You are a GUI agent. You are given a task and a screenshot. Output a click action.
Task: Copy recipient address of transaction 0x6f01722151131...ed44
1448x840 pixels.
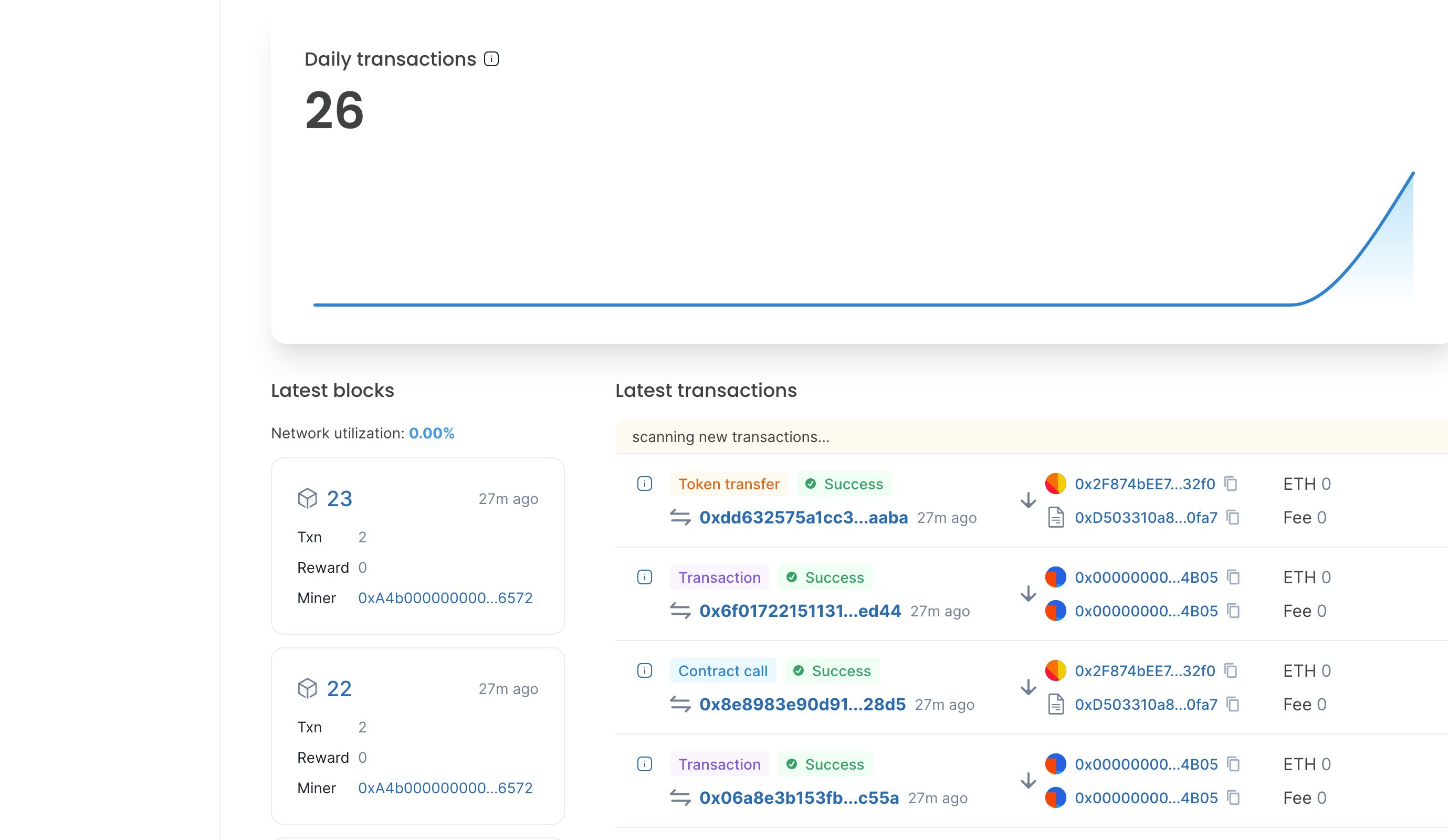click(1233, 611)
